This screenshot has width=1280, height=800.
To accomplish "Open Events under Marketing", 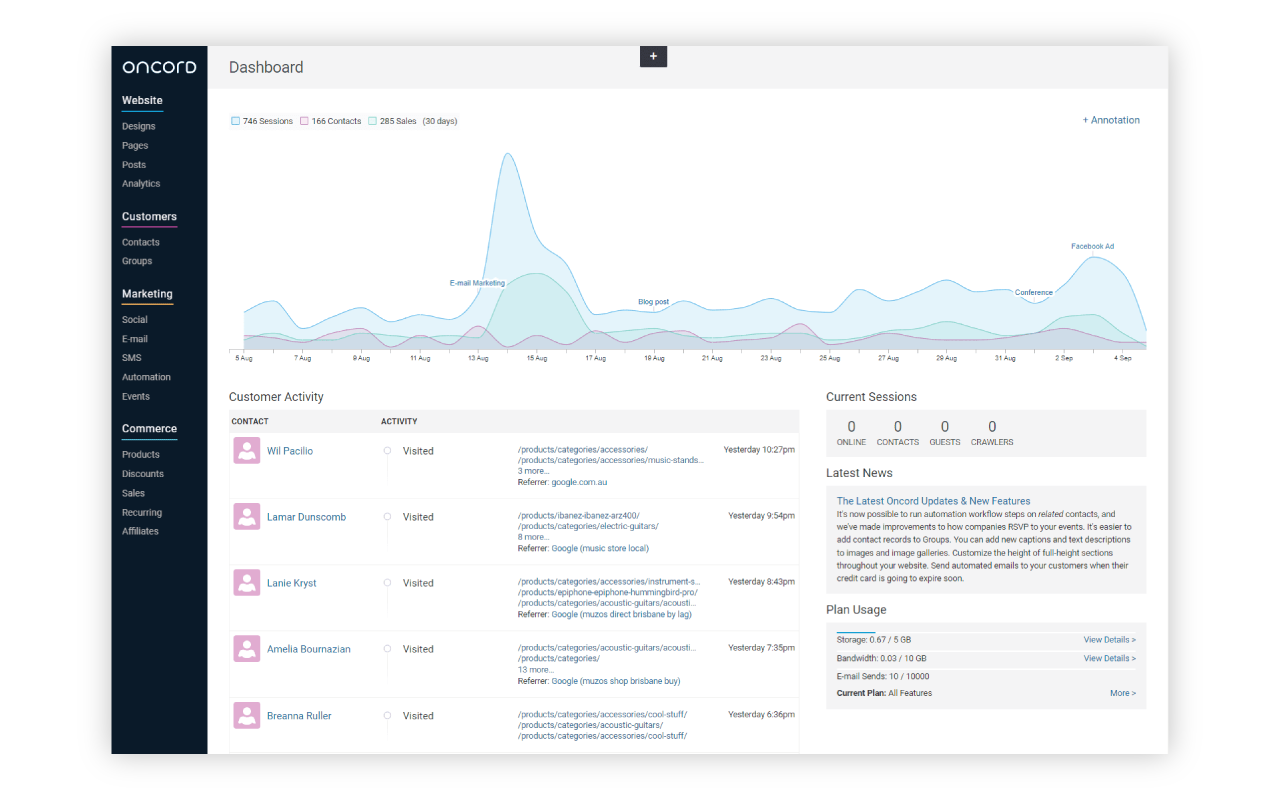I will 136,397.
